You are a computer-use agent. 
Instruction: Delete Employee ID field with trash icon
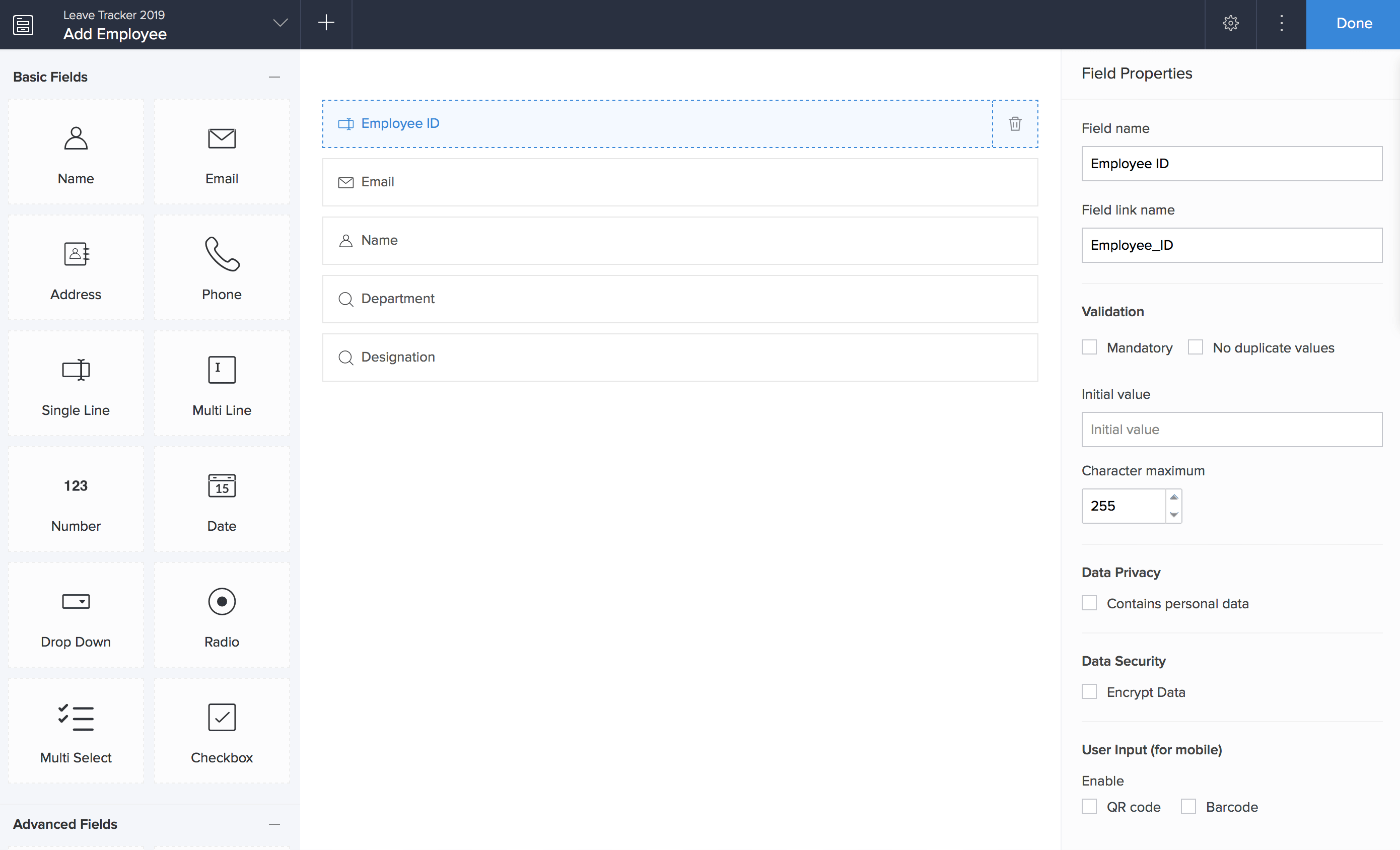pyautogui.click(x=1015, y=124)
